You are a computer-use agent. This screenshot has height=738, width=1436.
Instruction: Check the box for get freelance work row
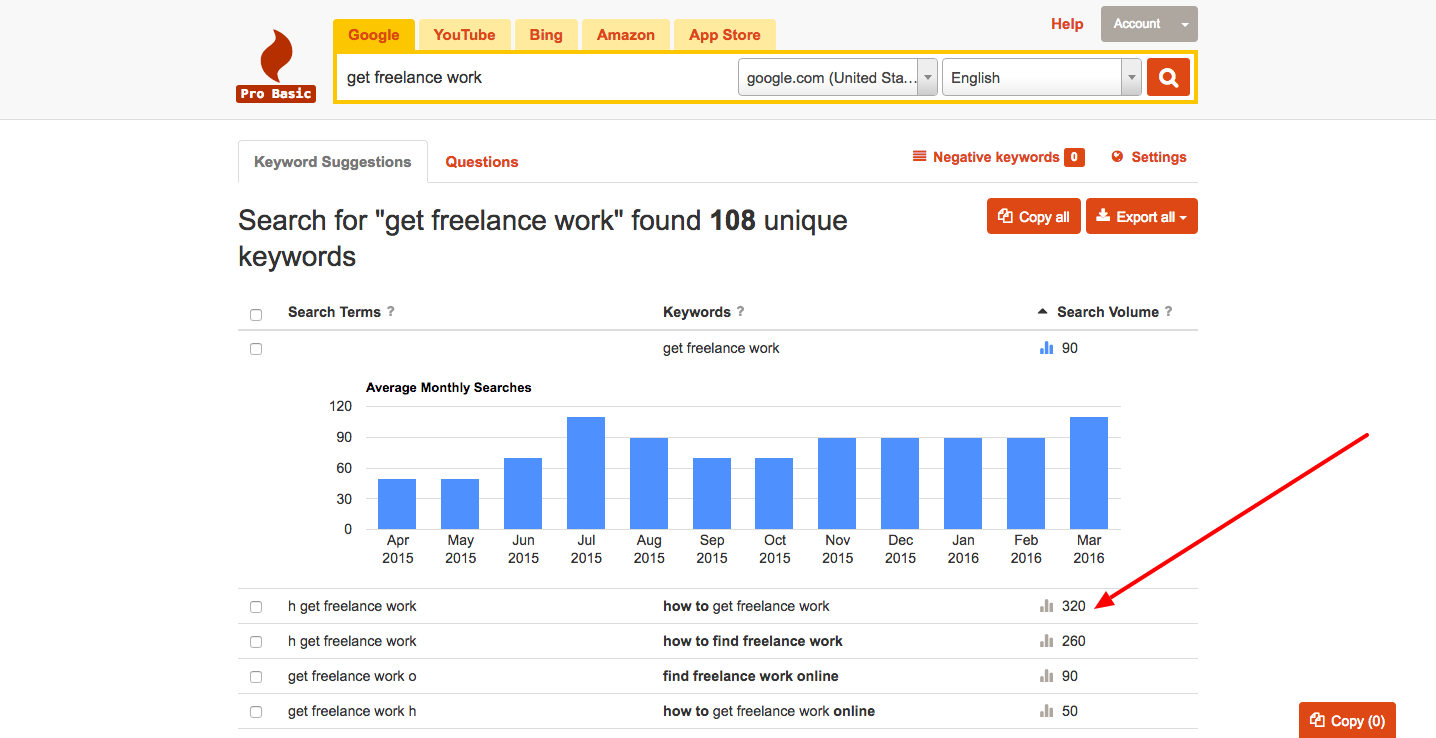click(256, 348)
